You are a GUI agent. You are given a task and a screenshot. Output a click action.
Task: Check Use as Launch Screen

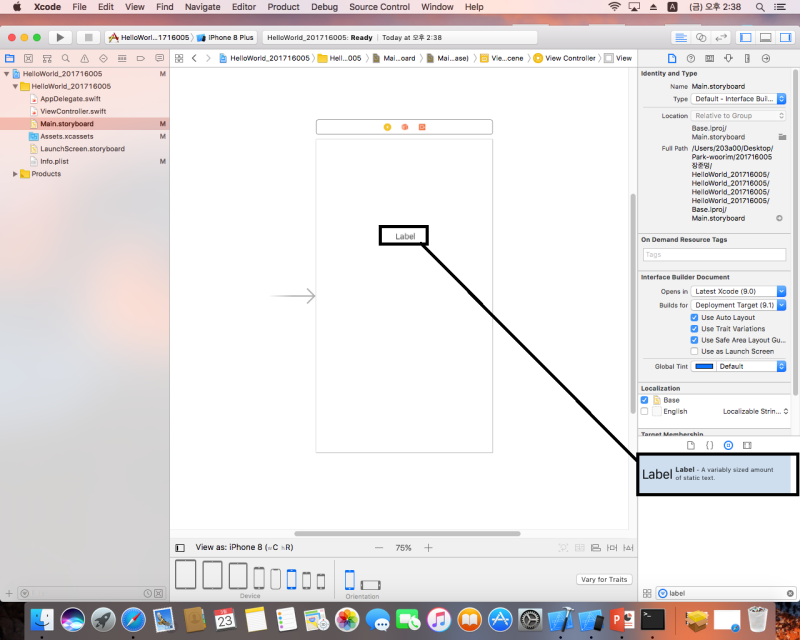point(694,351)
